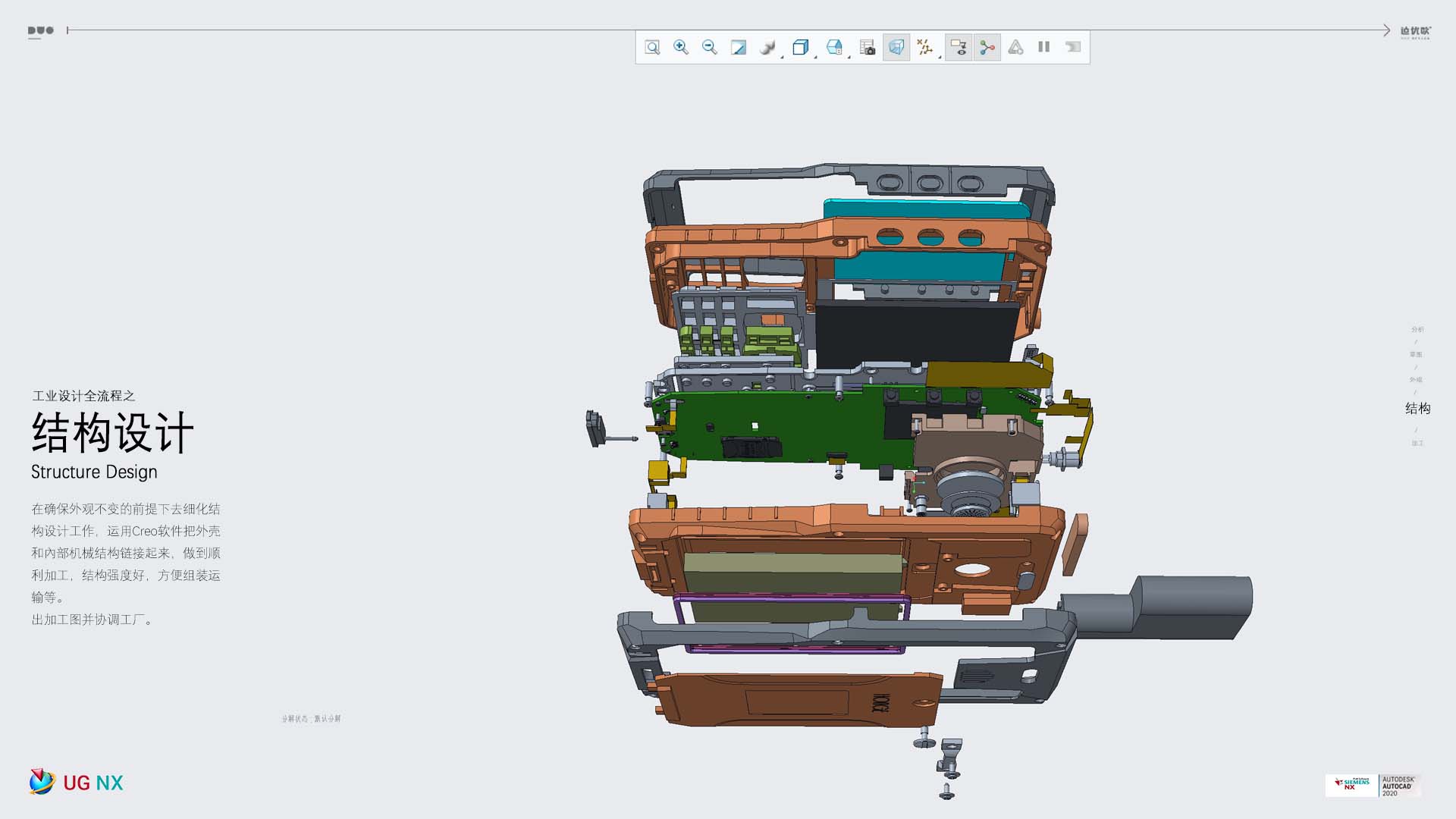Select the wireframe cube display style icon
The width and height of the screenshot is (1456, 819).
[x=800, y=48]
